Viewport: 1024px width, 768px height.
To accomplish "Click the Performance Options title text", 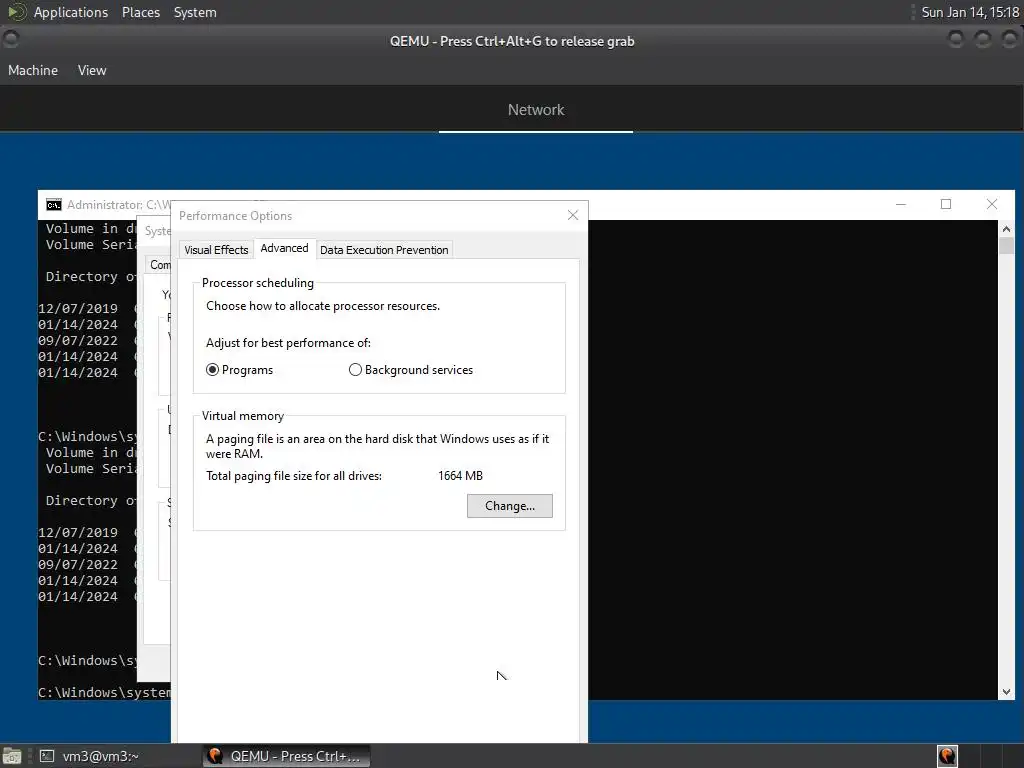I will coord(235,216).
